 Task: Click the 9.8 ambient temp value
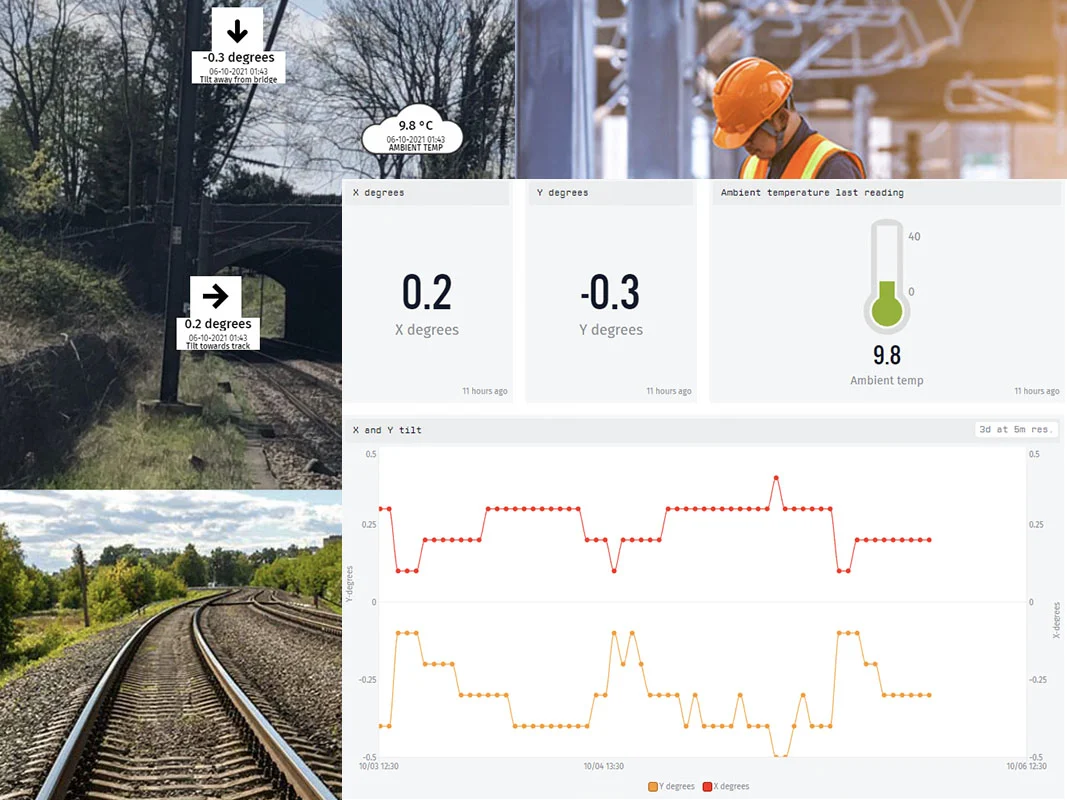[x=887, y=355]
